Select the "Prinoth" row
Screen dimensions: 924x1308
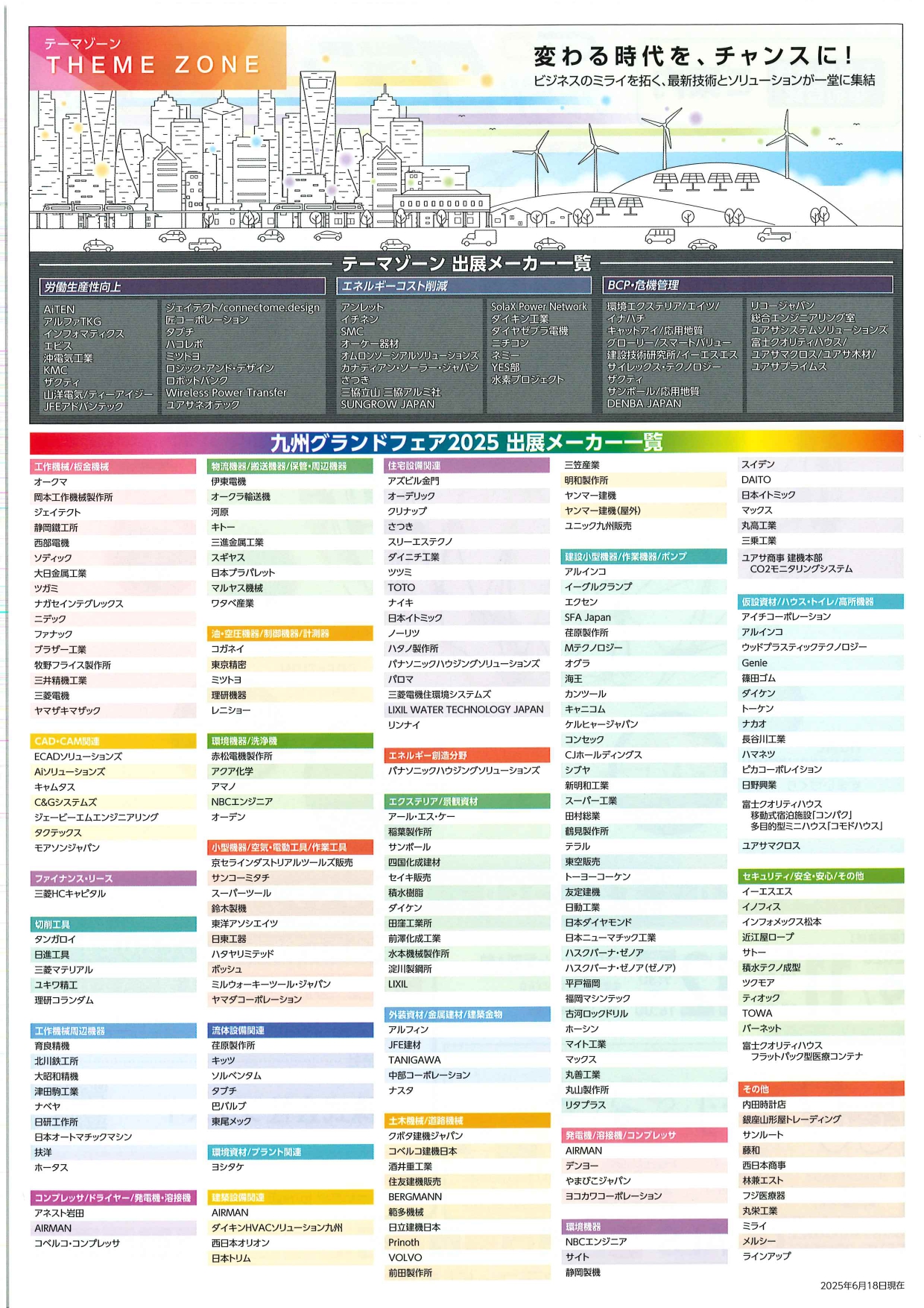coord(467,1242)
